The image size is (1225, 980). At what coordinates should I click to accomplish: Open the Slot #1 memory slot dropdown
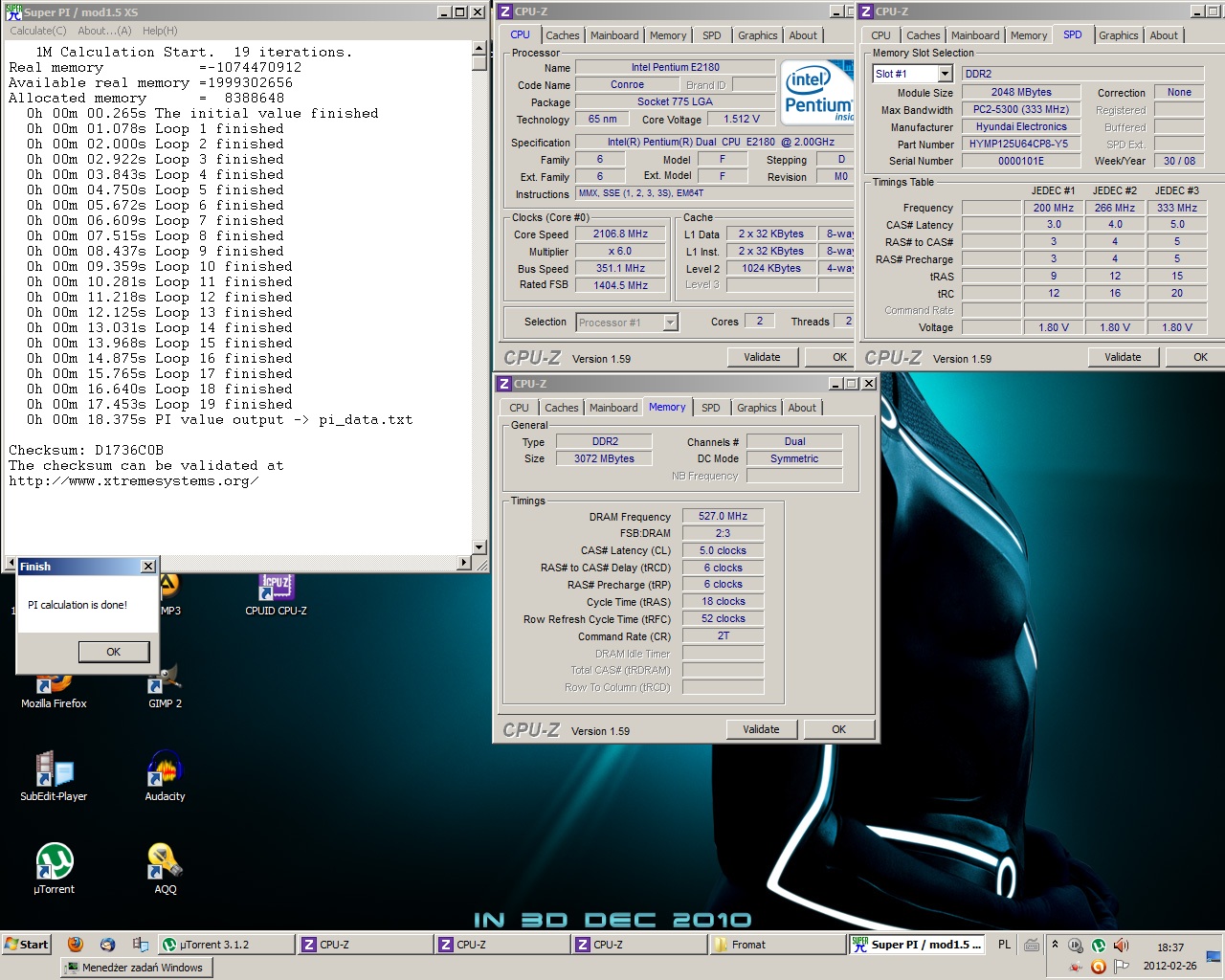[945, 74]
